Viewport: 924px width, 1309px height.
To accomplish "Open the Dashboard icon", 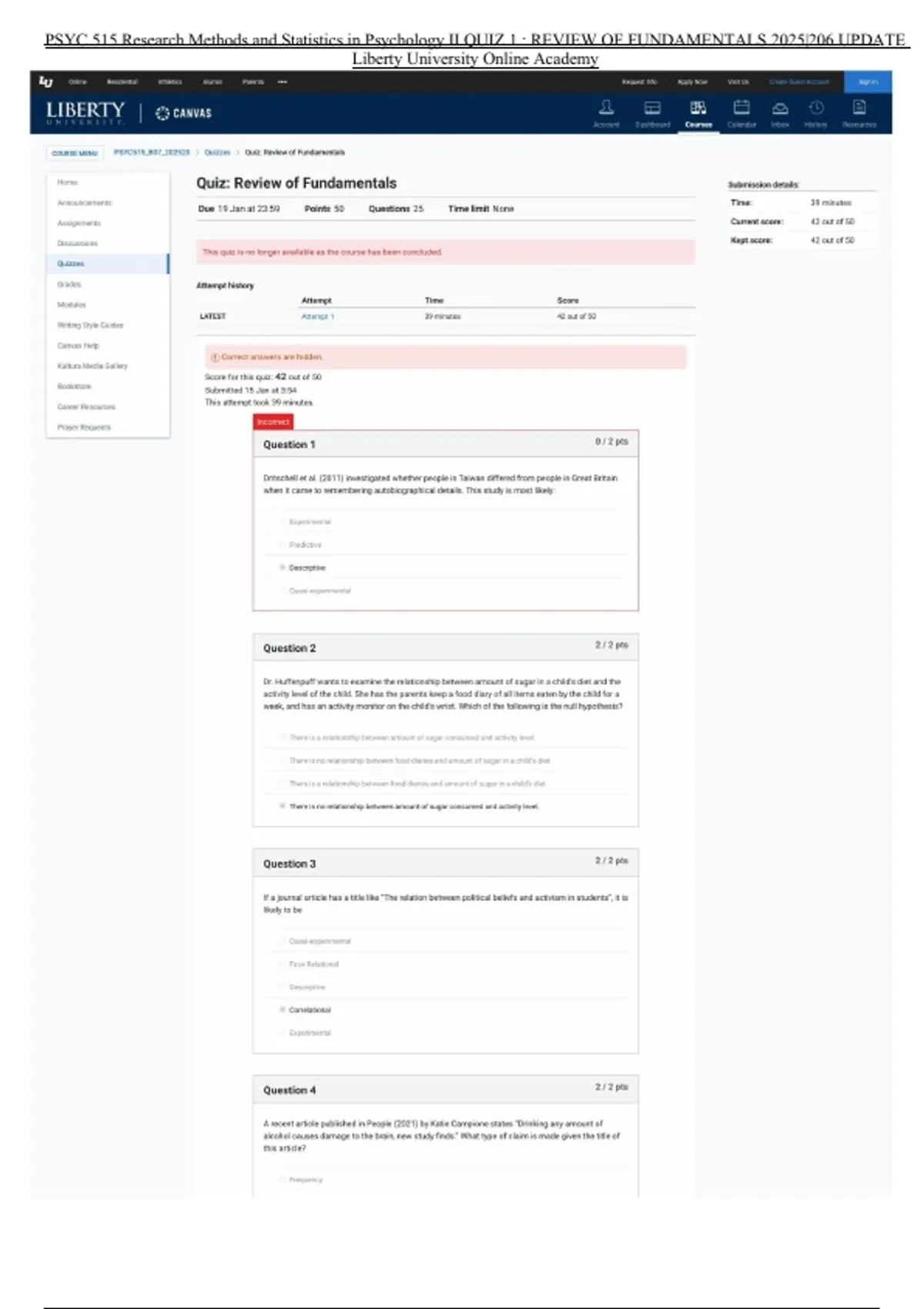I will click(652, 108).
